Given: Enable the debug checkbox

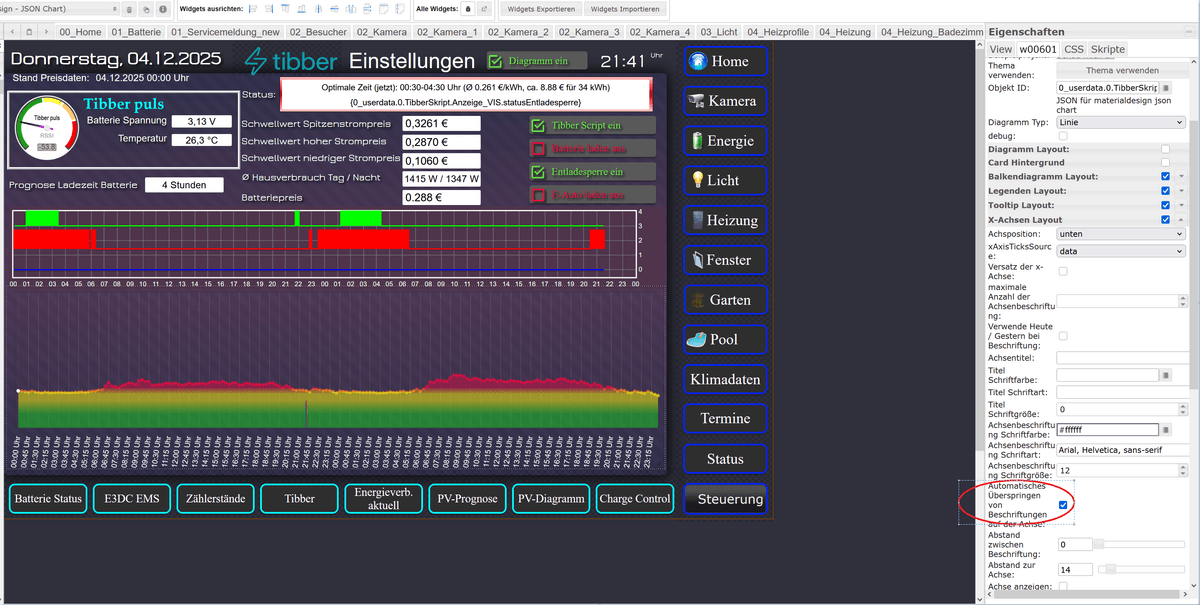Looking at the screenshot, I should click(x=1063, y=135).
